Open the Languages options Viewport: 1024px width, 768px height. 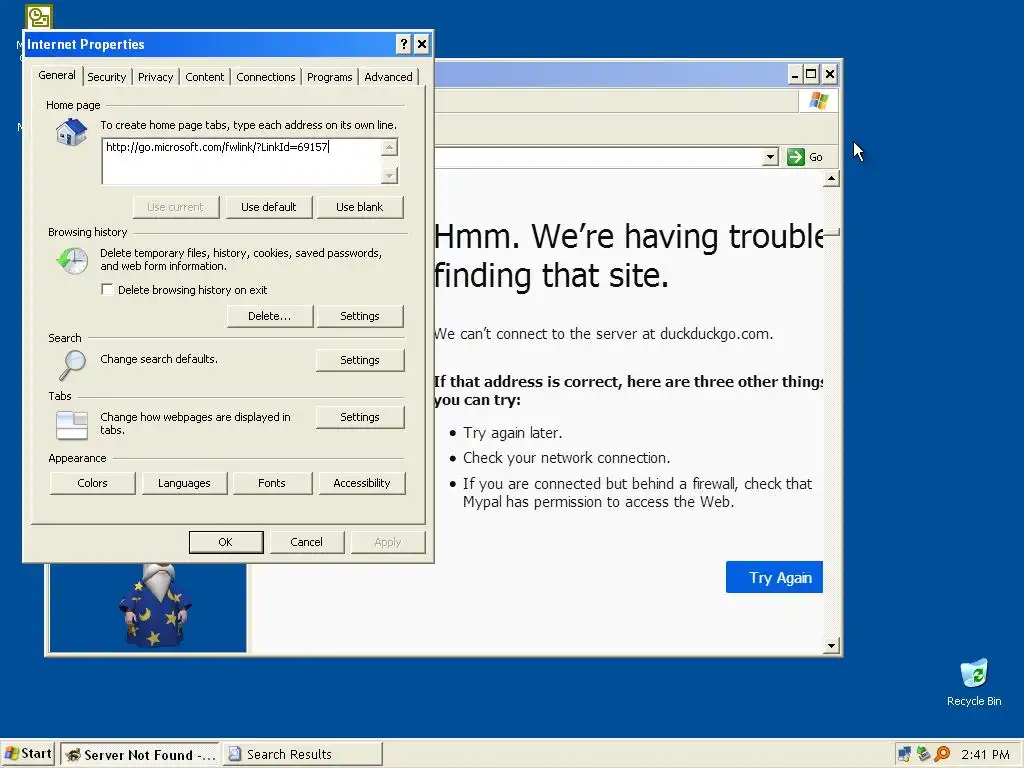pyautogui.click(x=184, y=483)
